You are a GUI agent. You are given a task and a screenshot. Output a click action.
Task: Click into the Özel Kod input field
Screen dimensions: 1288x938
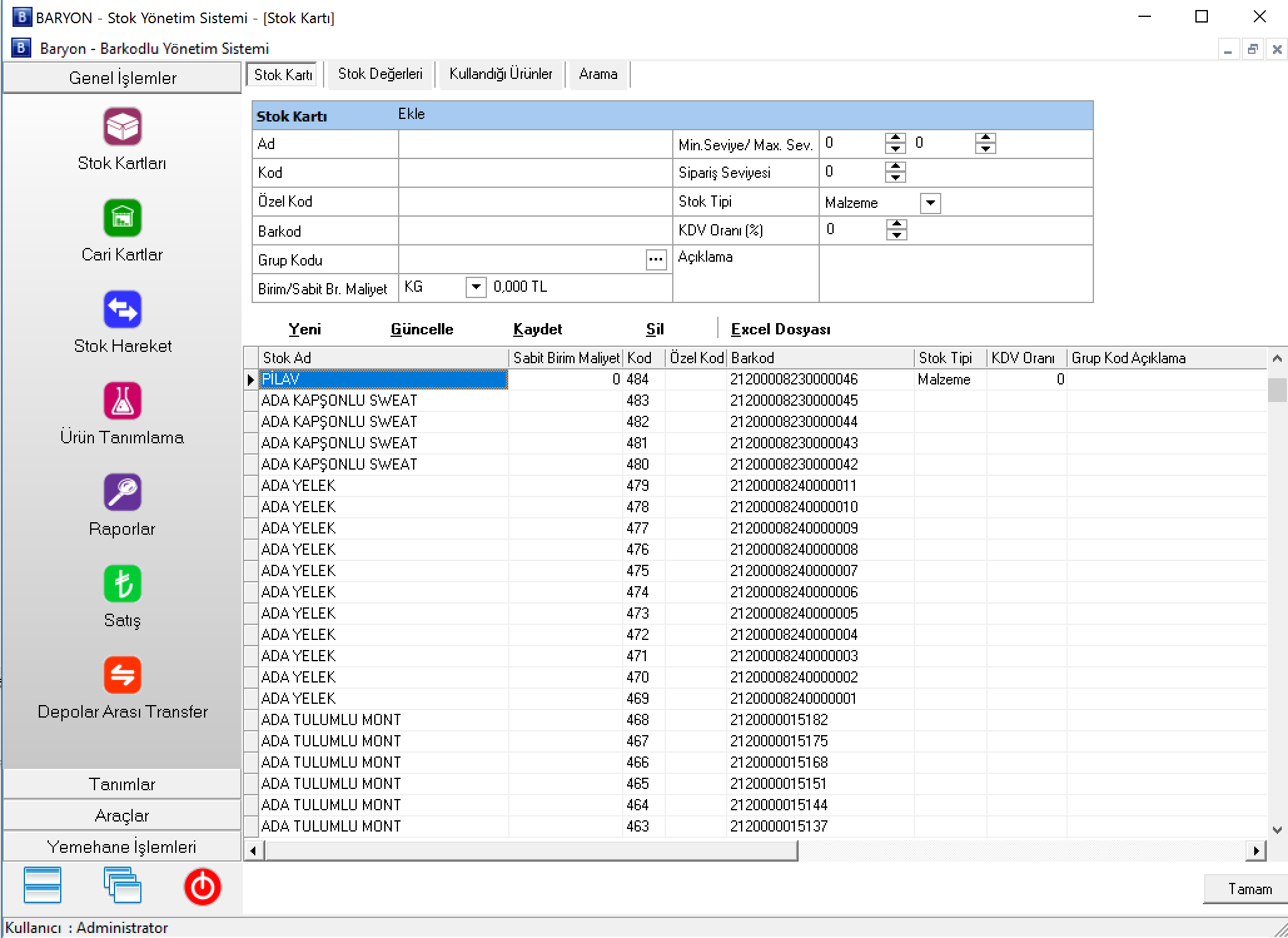coord(535,202)
